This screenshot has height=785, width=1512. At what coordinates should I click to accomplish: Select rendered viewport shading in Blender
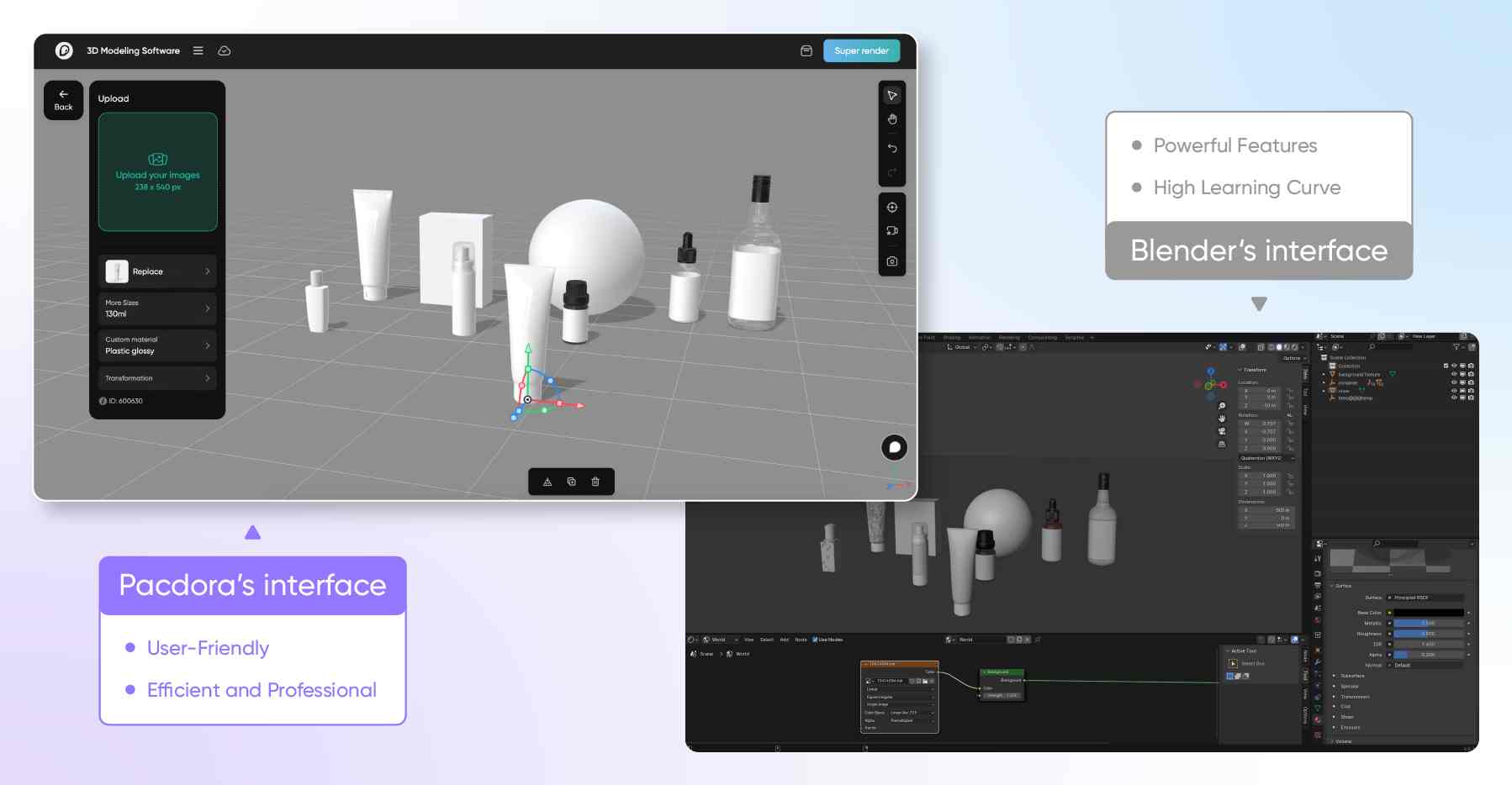coord(1295,347)
